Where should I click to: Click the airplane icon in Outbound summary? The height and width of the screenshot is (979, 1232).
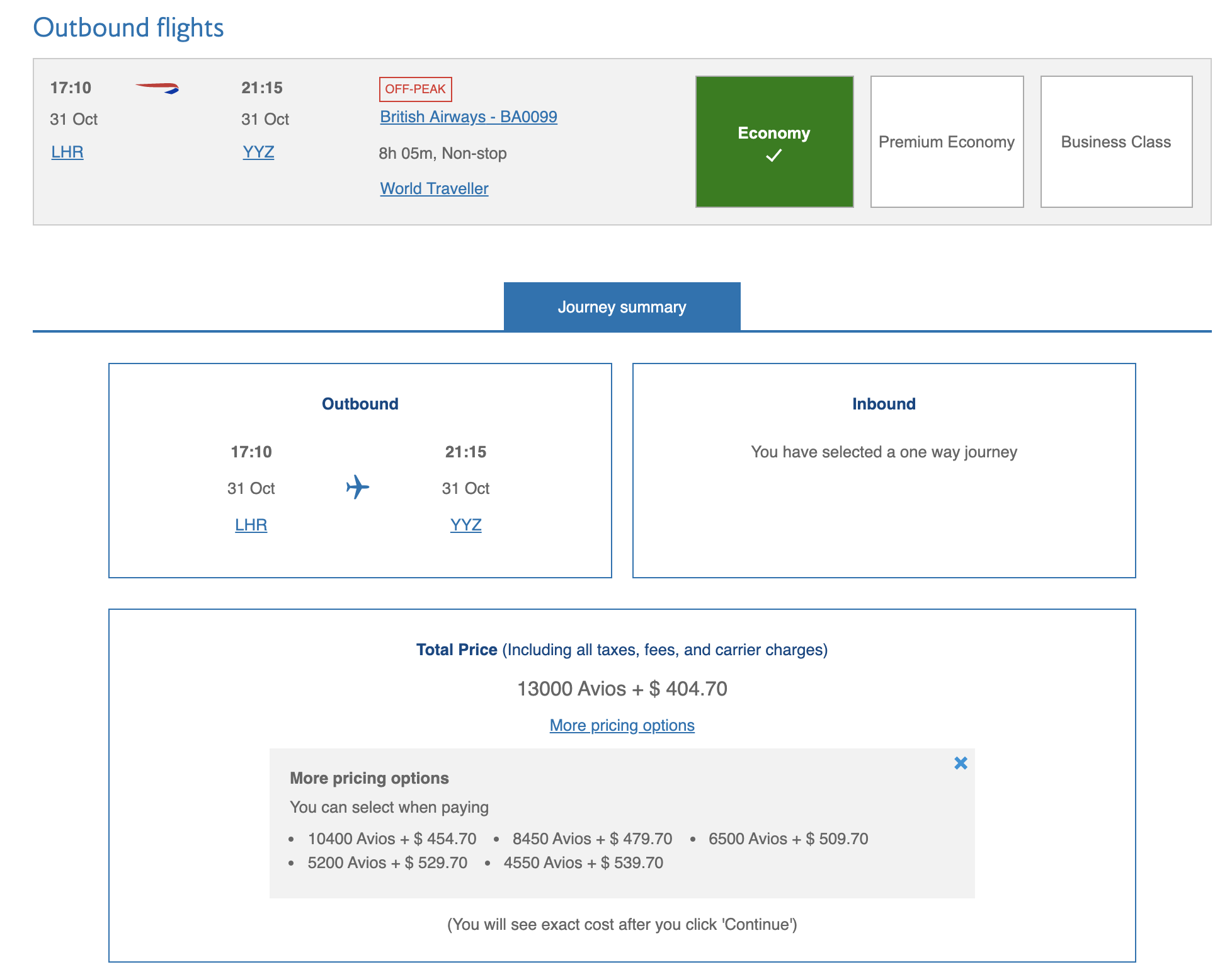tap(358, 488)
